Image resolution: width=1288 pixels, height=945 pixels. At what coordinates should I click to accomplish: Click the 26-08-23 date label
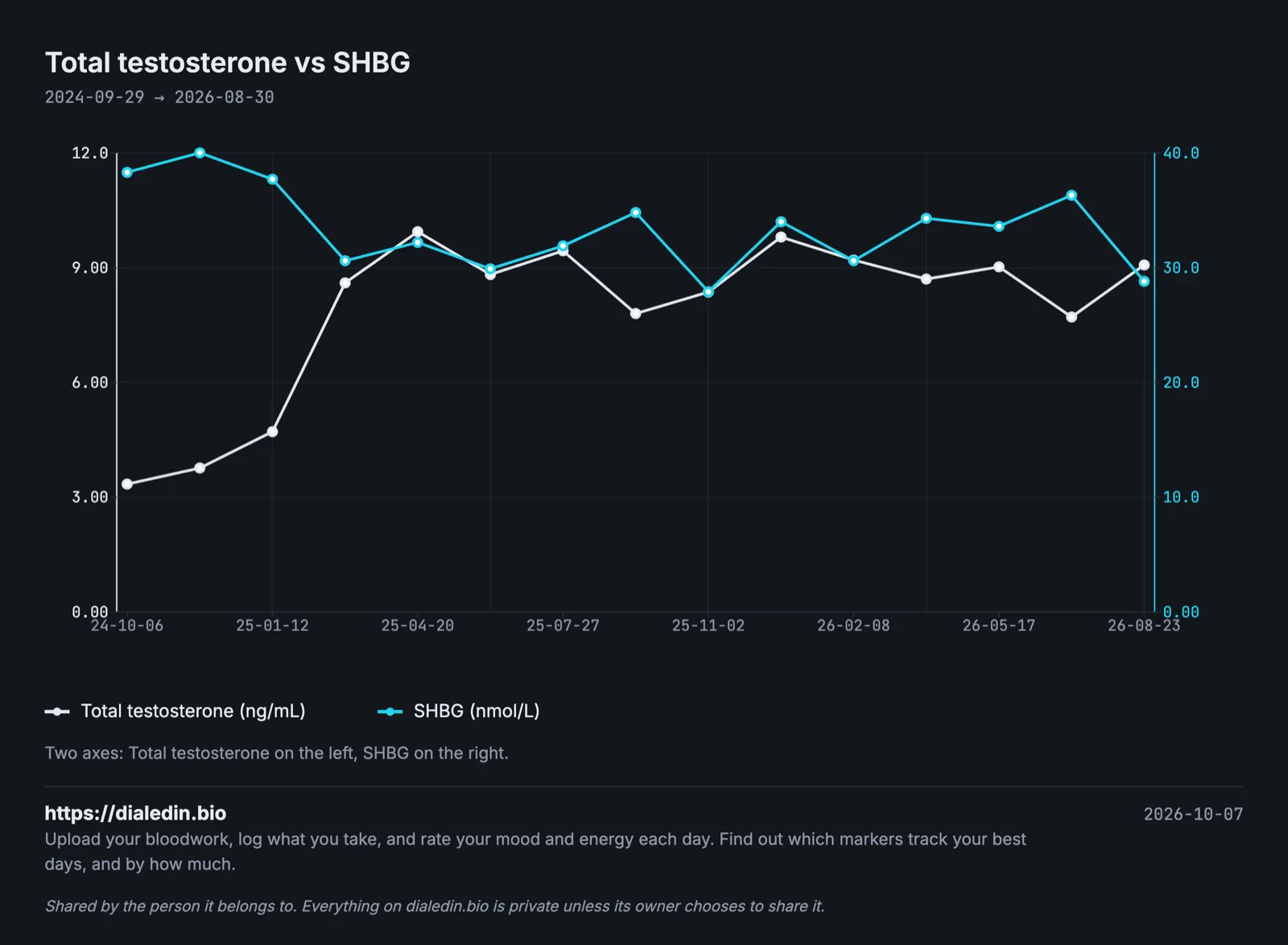click(x=1144, y=625)
